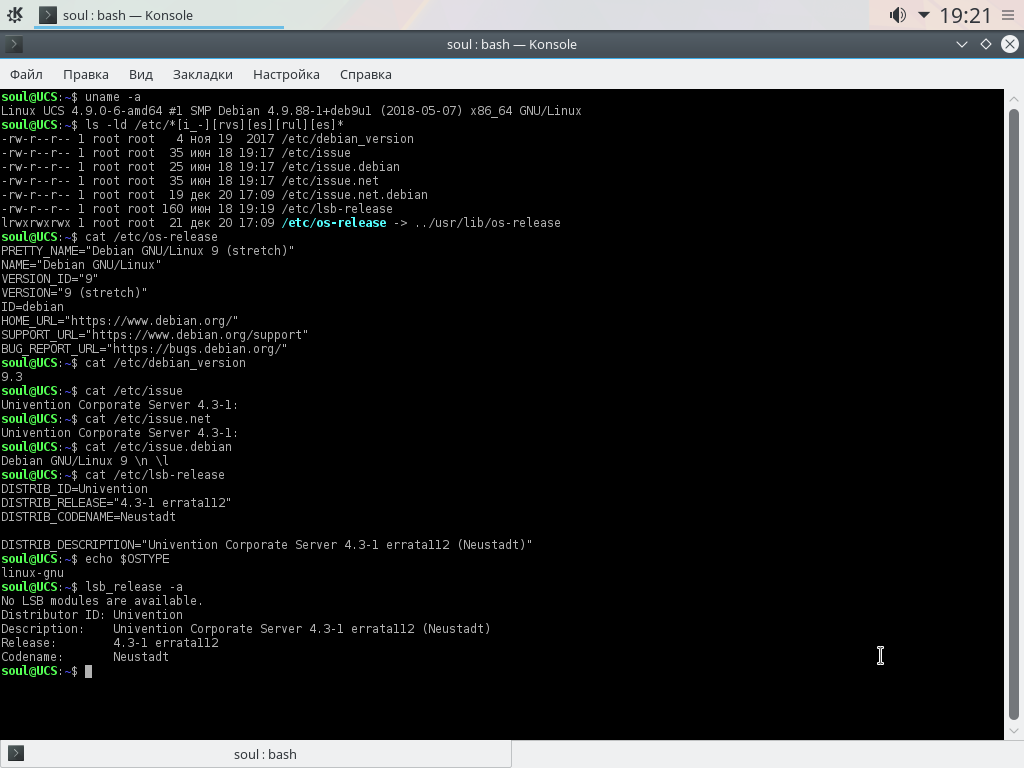The image size is (1024, 768).
Task: Click the 'DISTRIB_ID=Univention' line
Action: pos(74,488)
